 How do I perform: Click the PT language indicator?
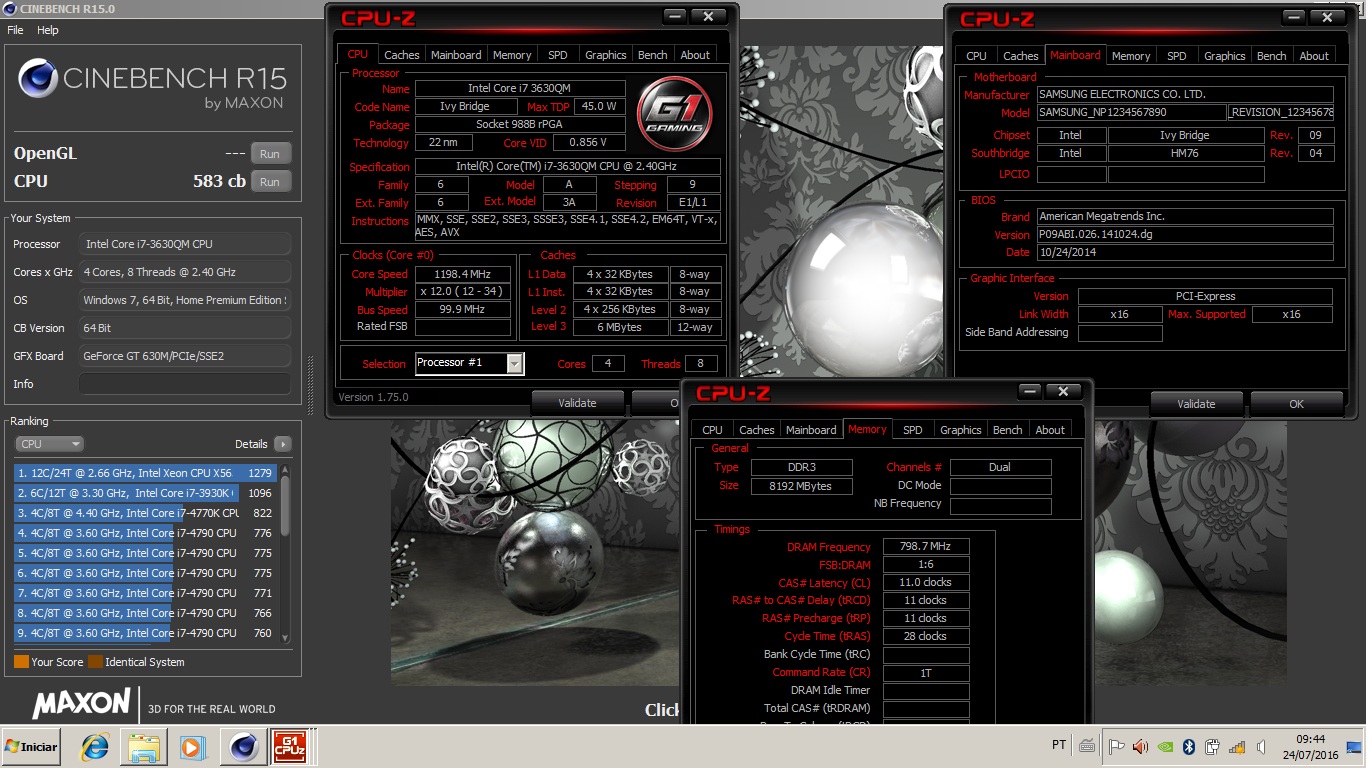(1059, 745)
